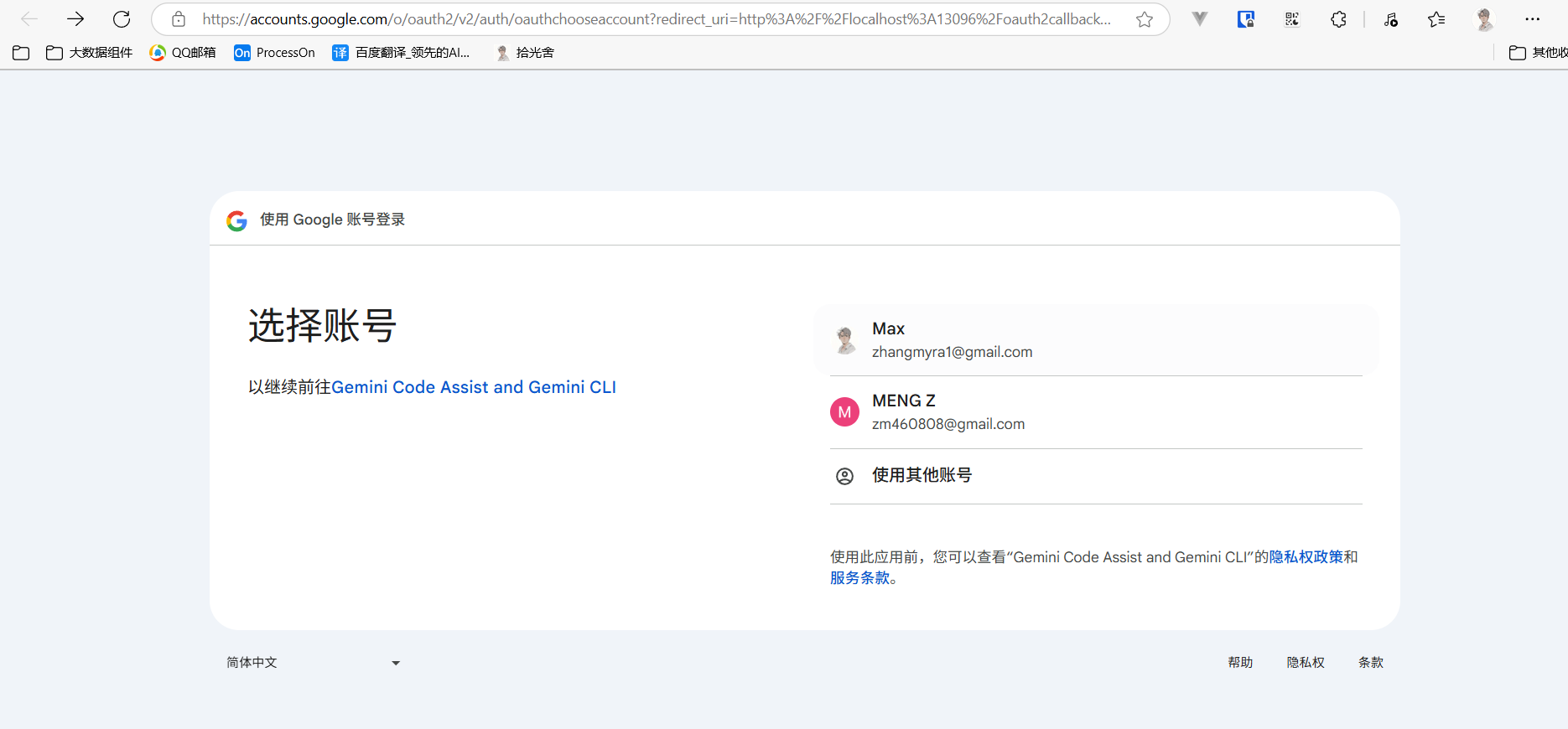Viewport: 1568px width, 729px height.
Task: Open the 百度翻译 bookmark
Action: tap(401, 53)
